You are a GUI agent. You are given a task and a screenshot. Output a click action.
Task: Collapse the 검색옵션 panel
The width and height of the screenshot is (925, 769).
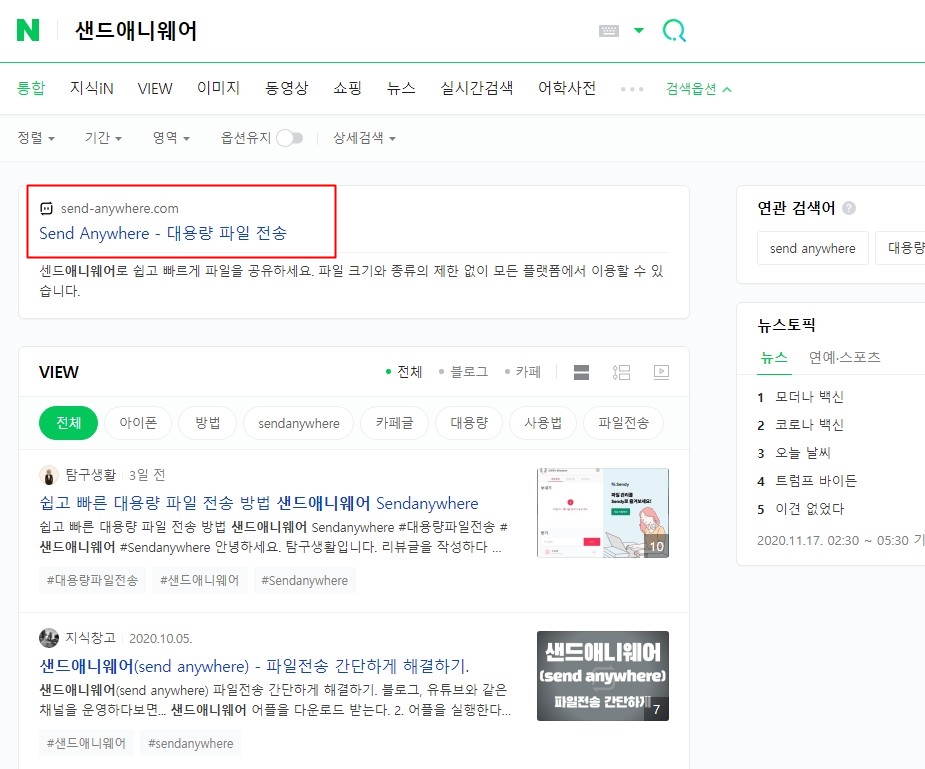(698, 89)
